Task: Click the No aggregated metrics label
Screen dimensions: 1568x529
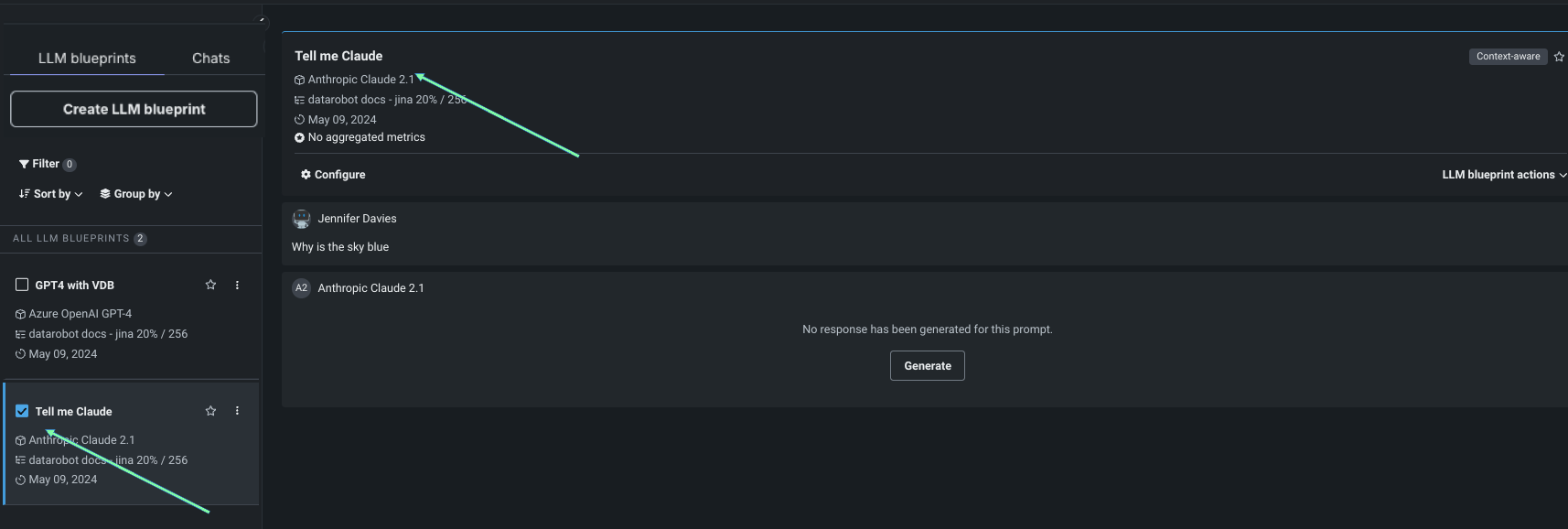Action: (367, 137)
